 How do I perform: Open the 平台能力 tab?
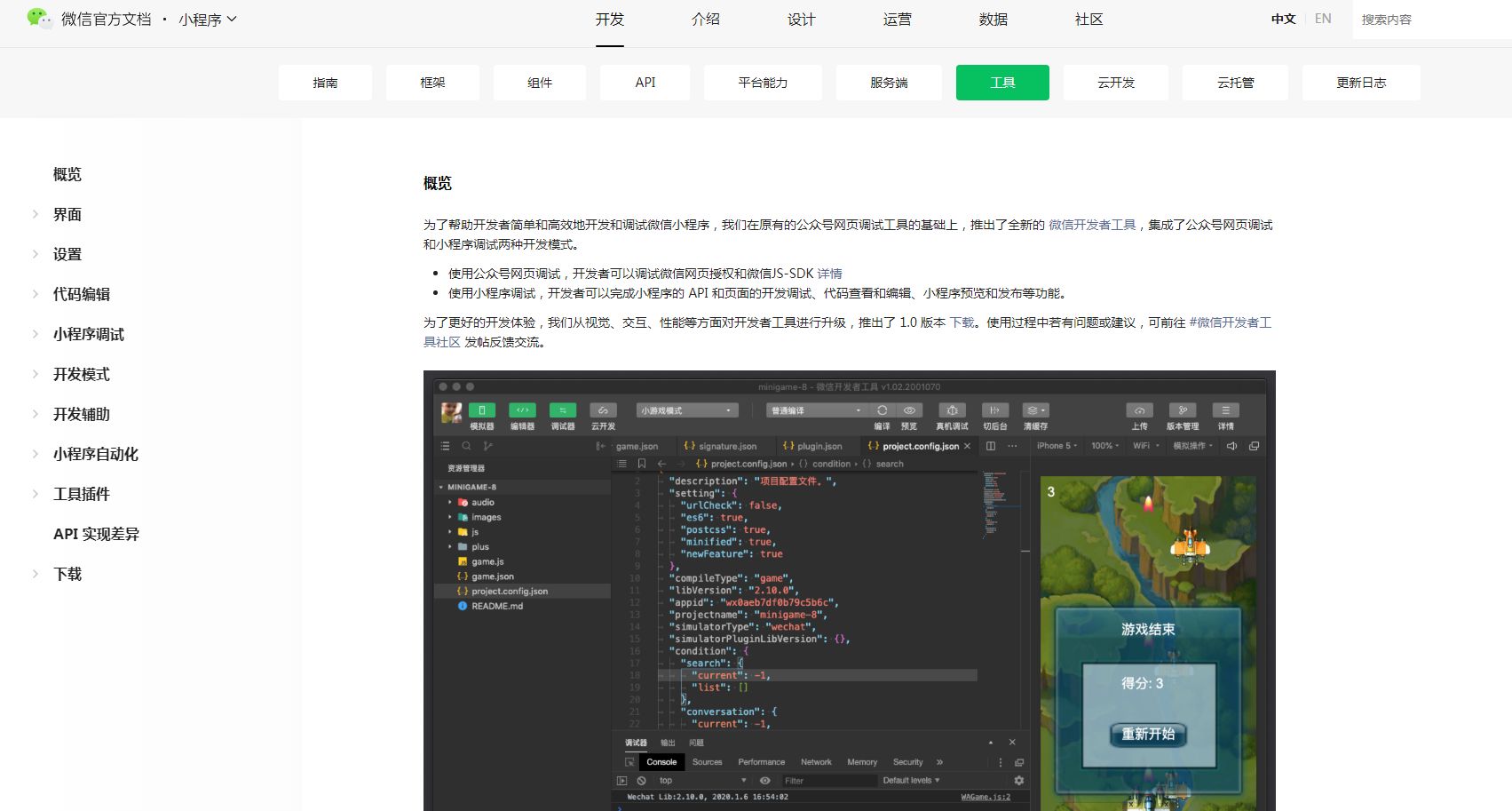(x=763, y=83)
